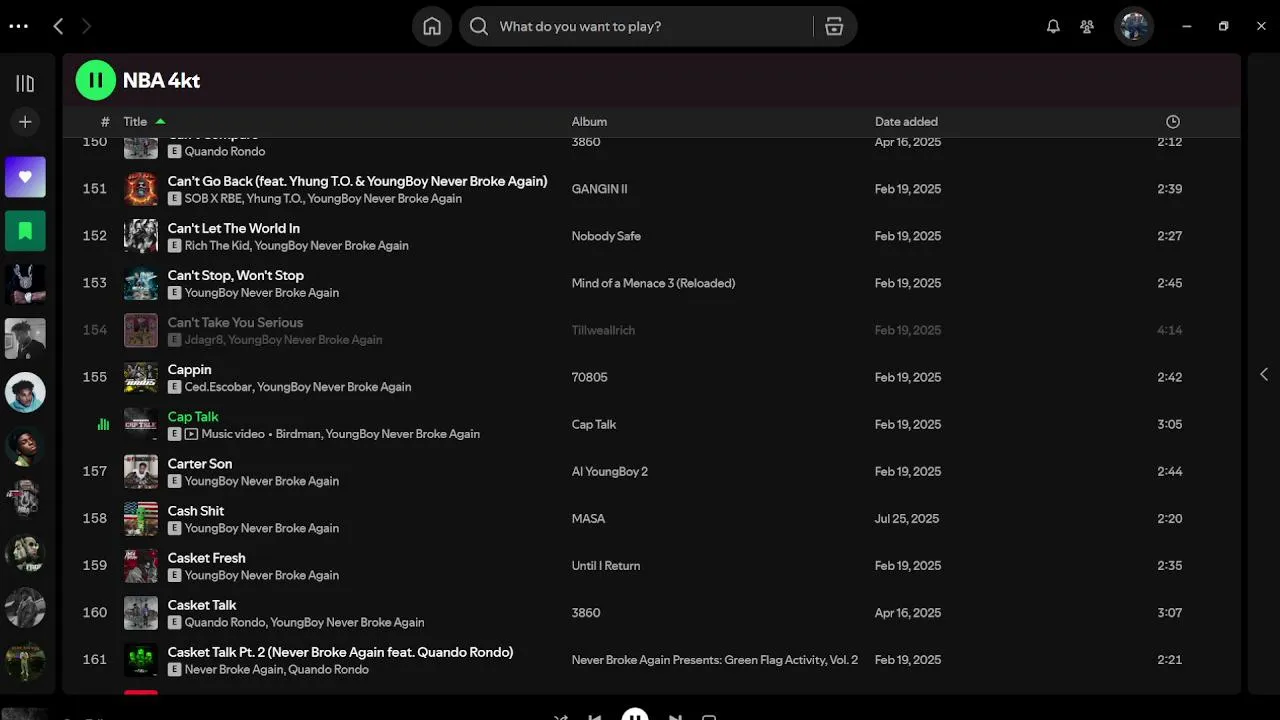Select Cash Shit track title
This screenshot has height=720, width=1280.
tap(196, 510)
